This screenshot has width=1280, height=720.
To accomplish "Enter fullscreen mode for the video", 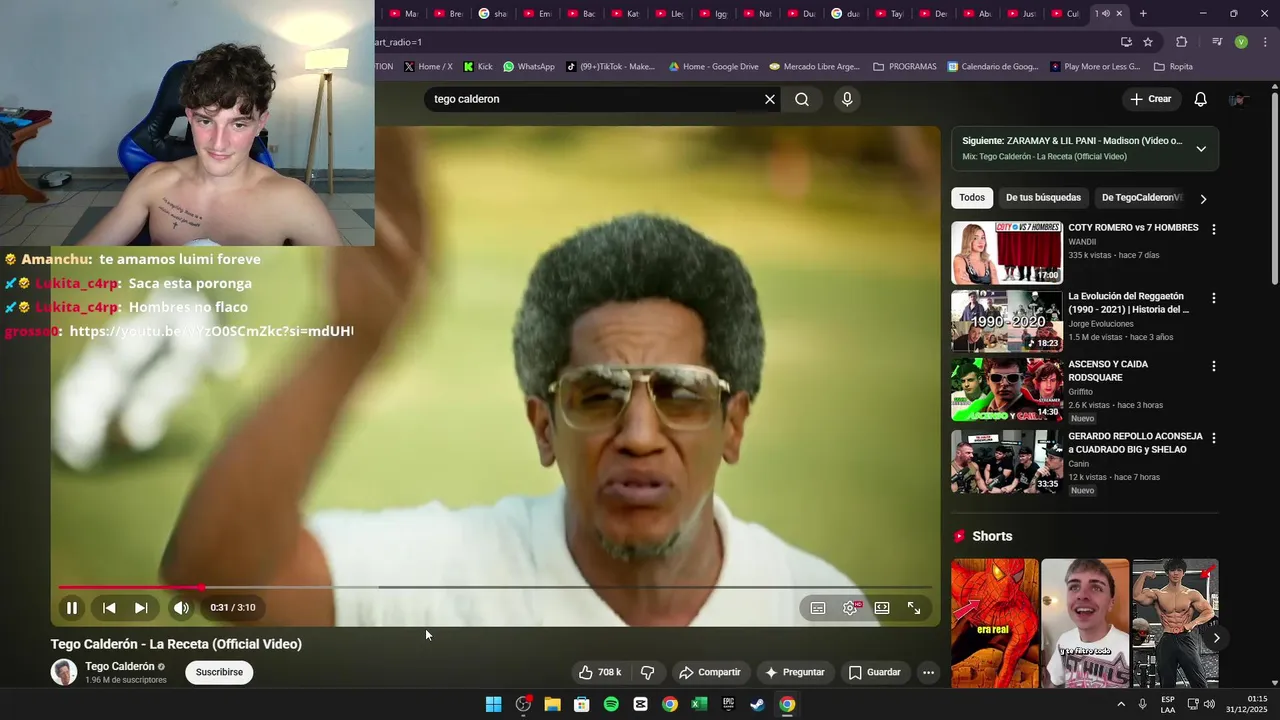I will click(914, 607).
